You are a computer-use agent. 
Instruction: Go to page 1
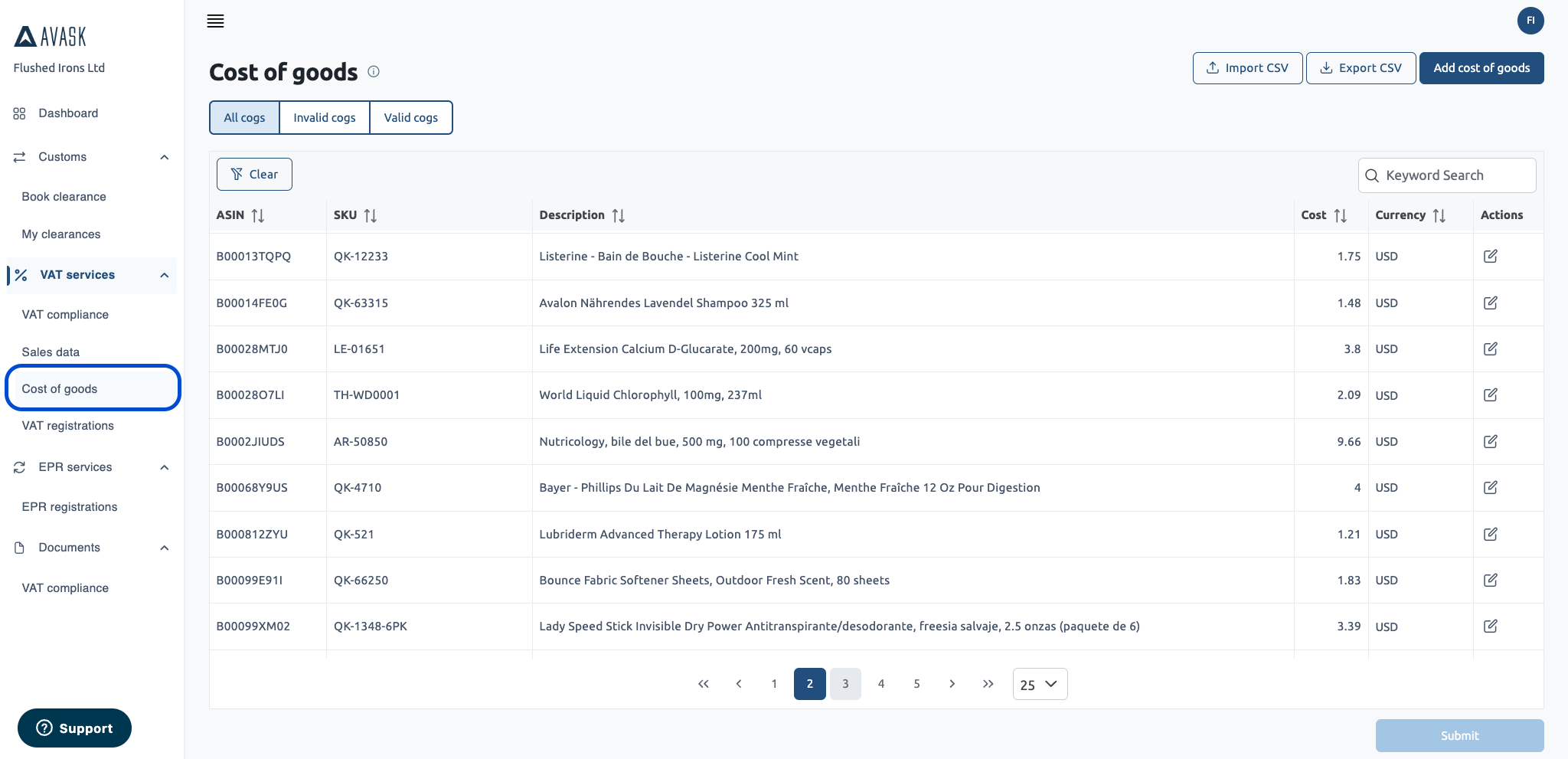(774, 684)
